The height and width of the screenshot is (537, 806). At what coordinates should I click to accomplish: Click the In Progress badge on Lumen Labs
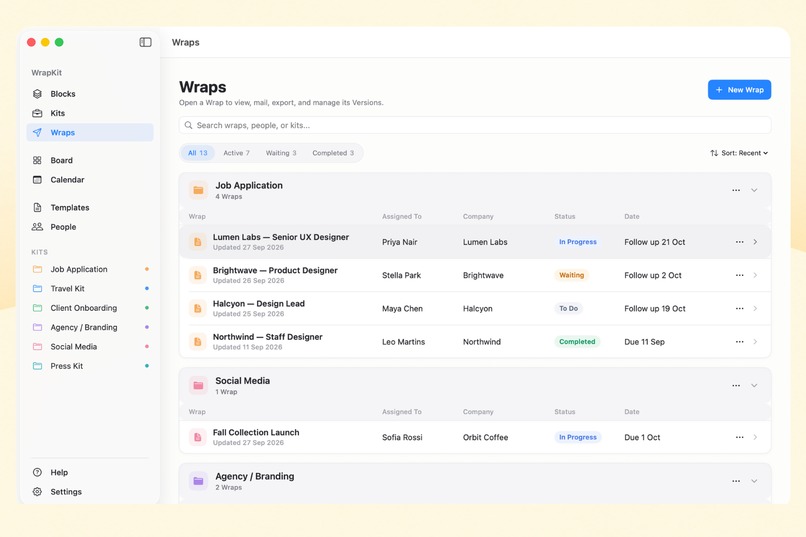click(578, 242)
